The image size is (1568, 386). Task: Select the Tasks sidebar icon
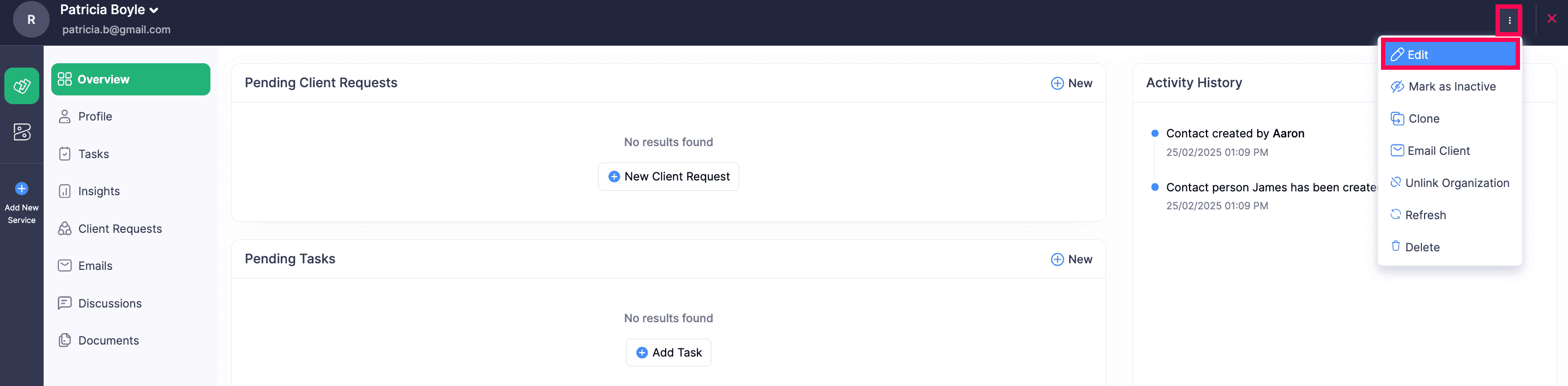tap(65, 153)
